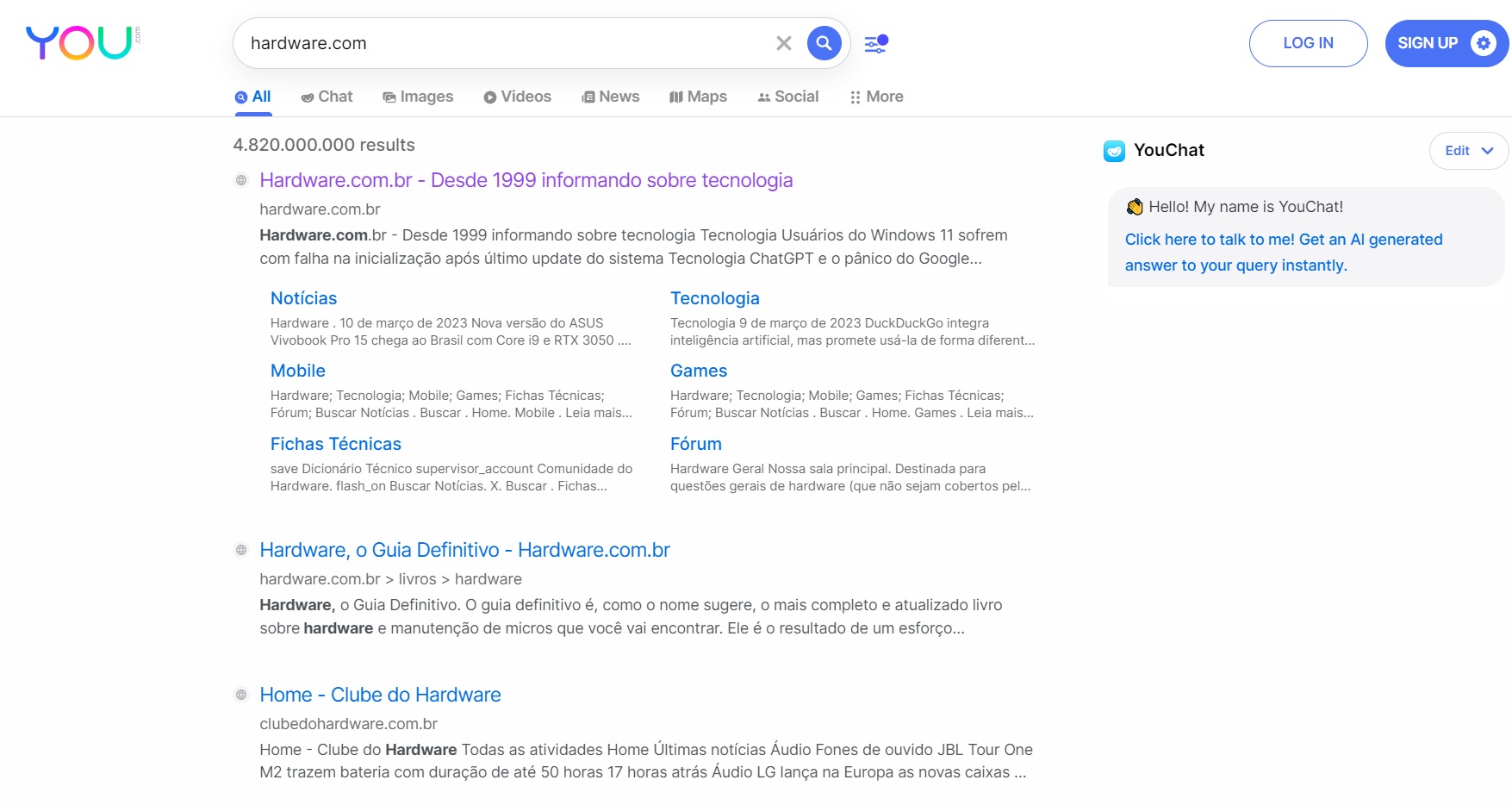Focus the hardware.com search field

pos(508,43)
